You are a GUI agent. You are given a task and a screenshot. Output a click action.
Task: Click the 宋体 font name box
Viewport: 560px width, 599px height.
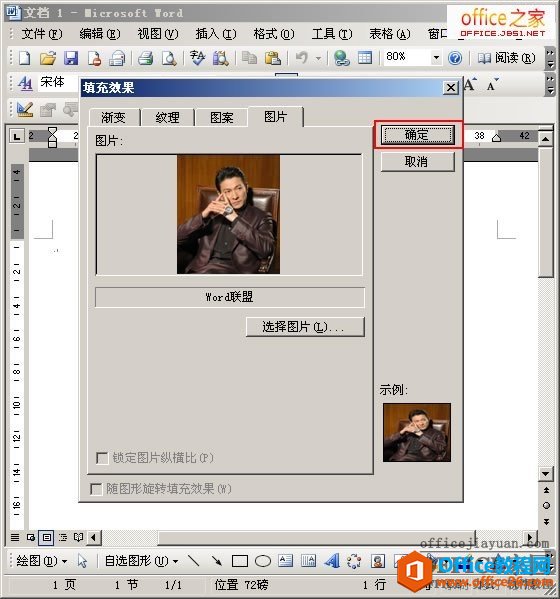(57, 82)
